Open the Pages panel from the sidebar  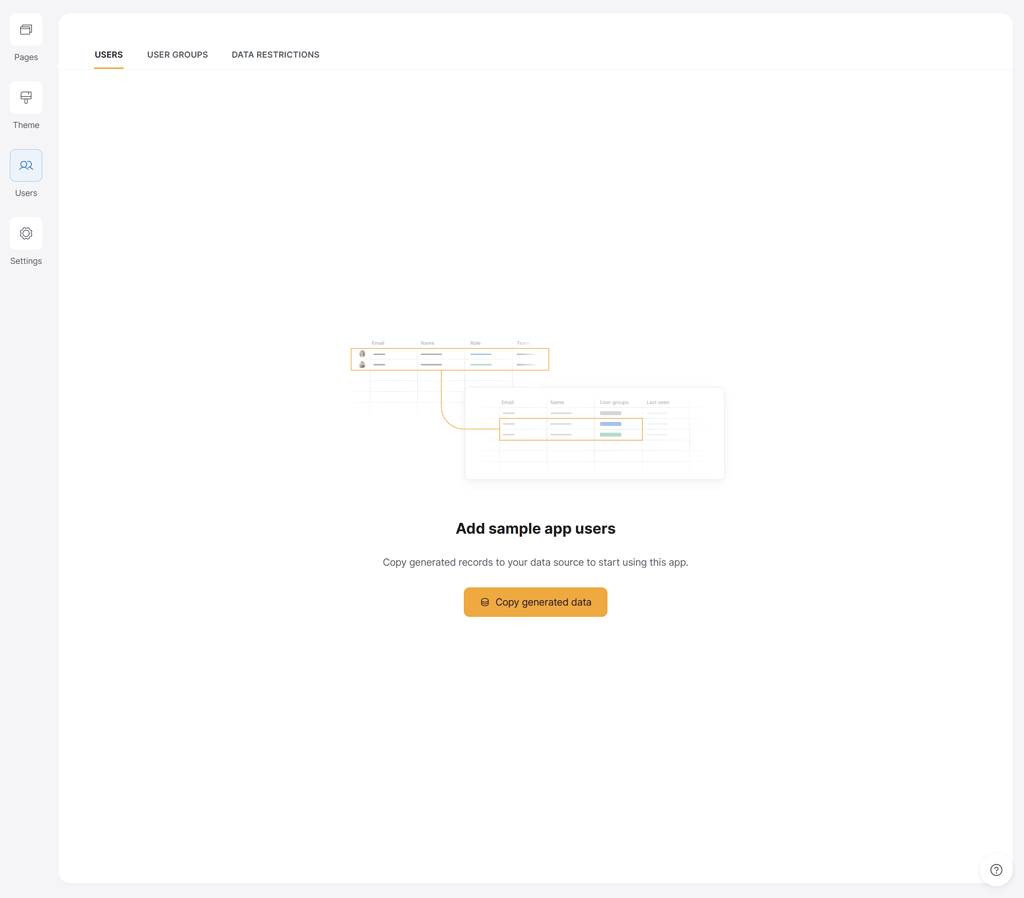click(25, 30)
